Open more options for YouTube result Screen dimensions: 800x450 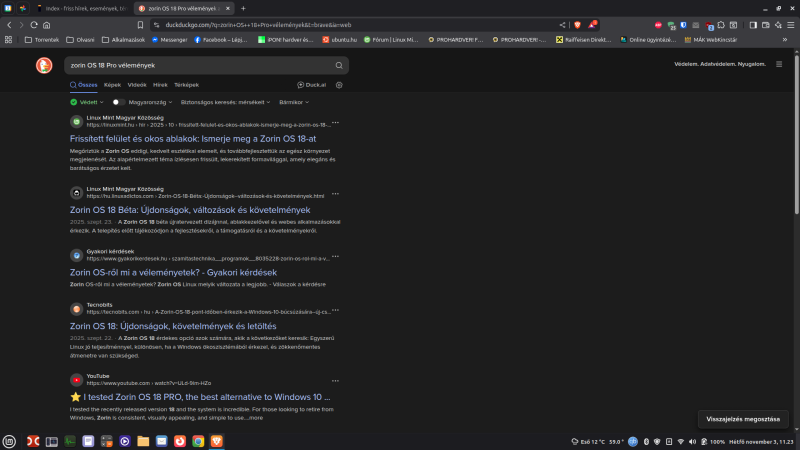(x=335, y=381)
